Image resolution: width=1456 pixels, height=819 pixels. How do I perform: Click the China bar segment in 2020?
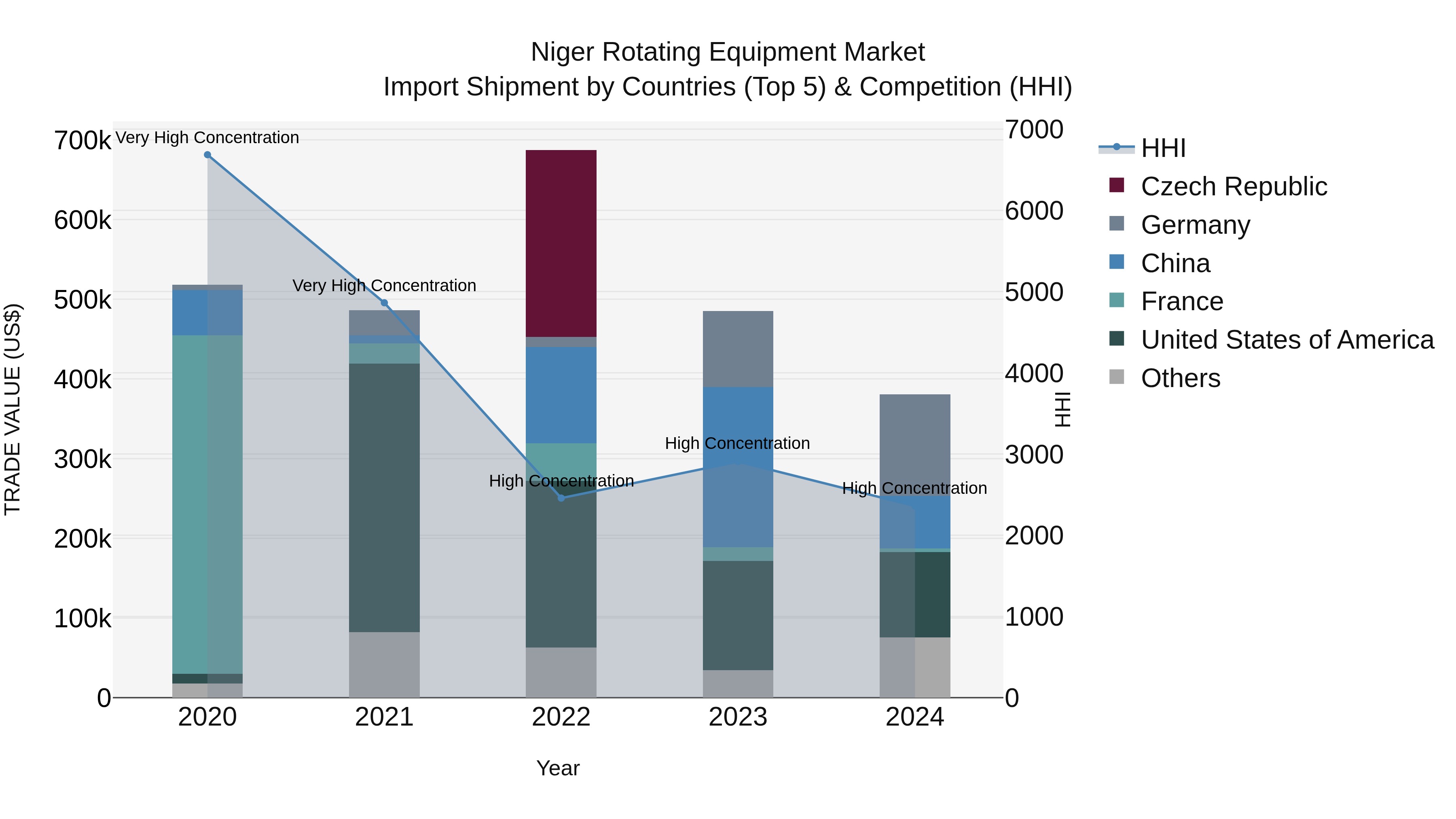[207, 313]
